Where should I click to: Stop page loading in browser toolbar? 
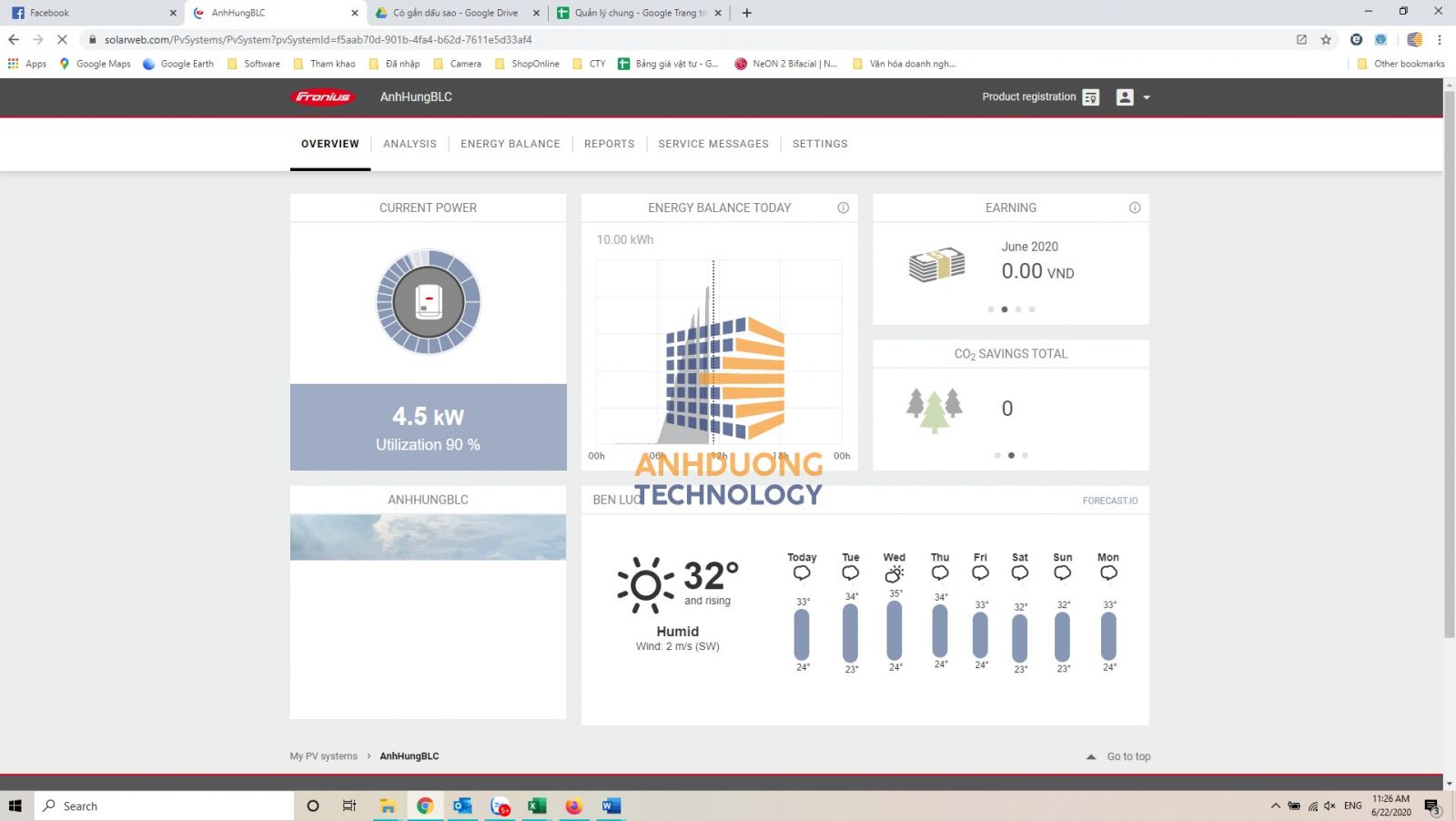62,39
